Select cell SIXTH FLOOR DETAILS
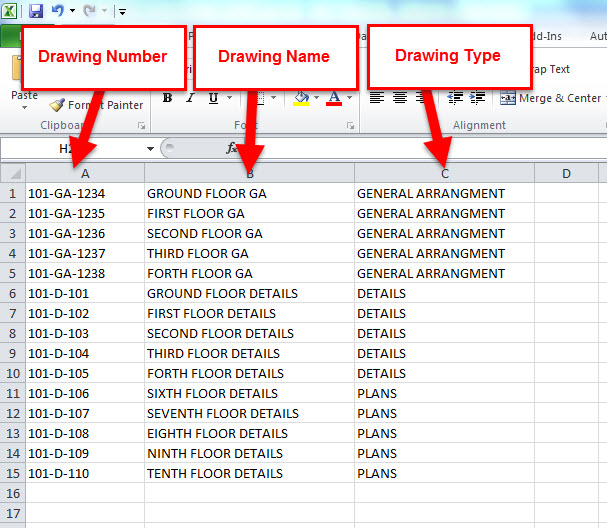Viewport: 607px width, 528px height. click(x=250, y=393)
